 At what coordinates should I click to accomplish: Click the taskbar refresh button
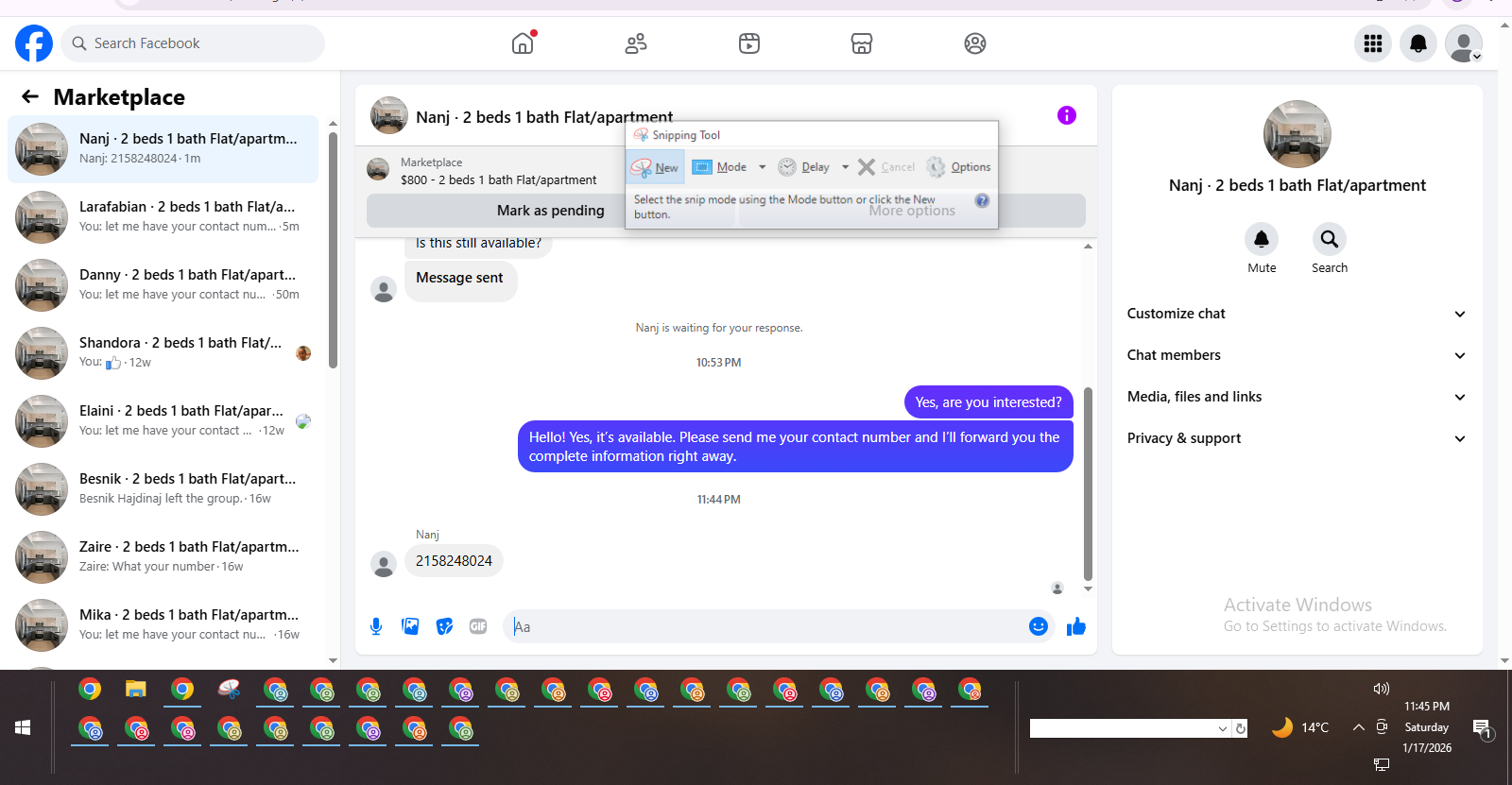tap(1241, 728)
